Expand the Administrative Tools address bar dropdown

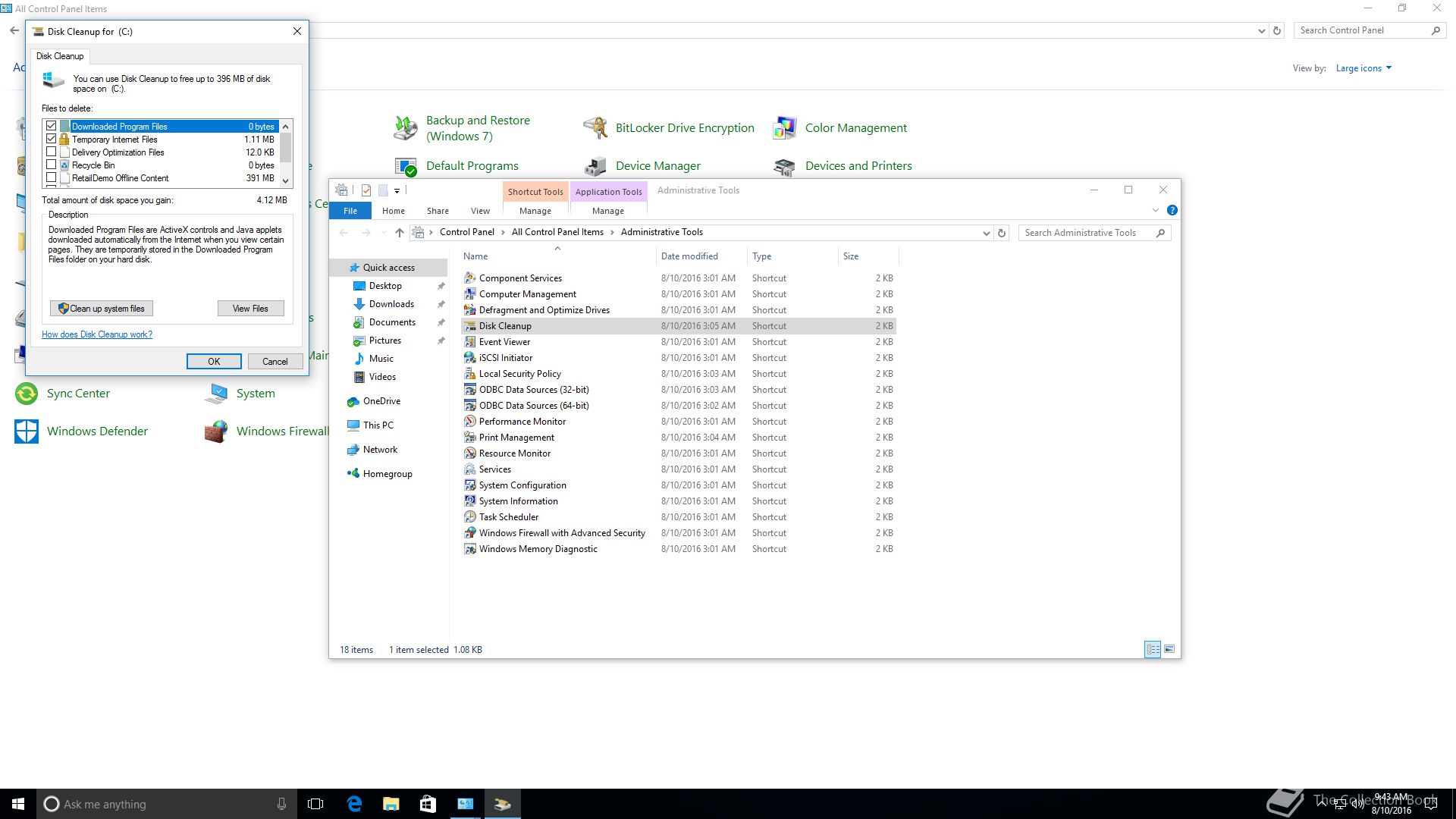coord(986,233)
